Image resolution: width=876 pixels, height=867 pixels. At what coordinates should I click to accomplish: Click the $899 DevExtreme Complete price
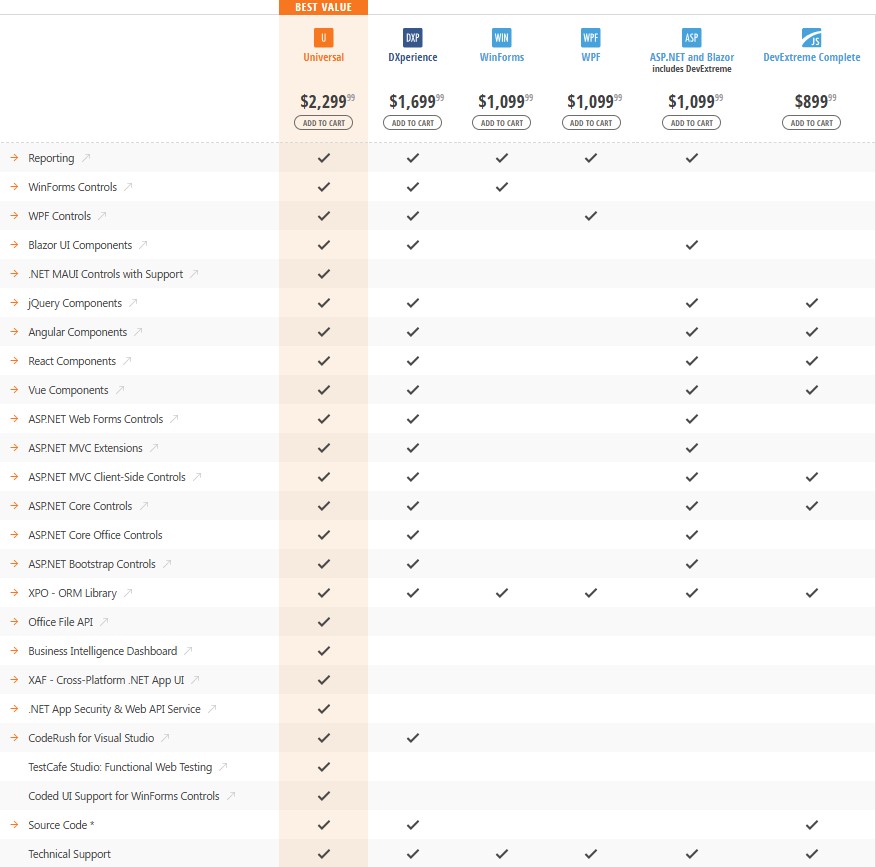[816, 101]
